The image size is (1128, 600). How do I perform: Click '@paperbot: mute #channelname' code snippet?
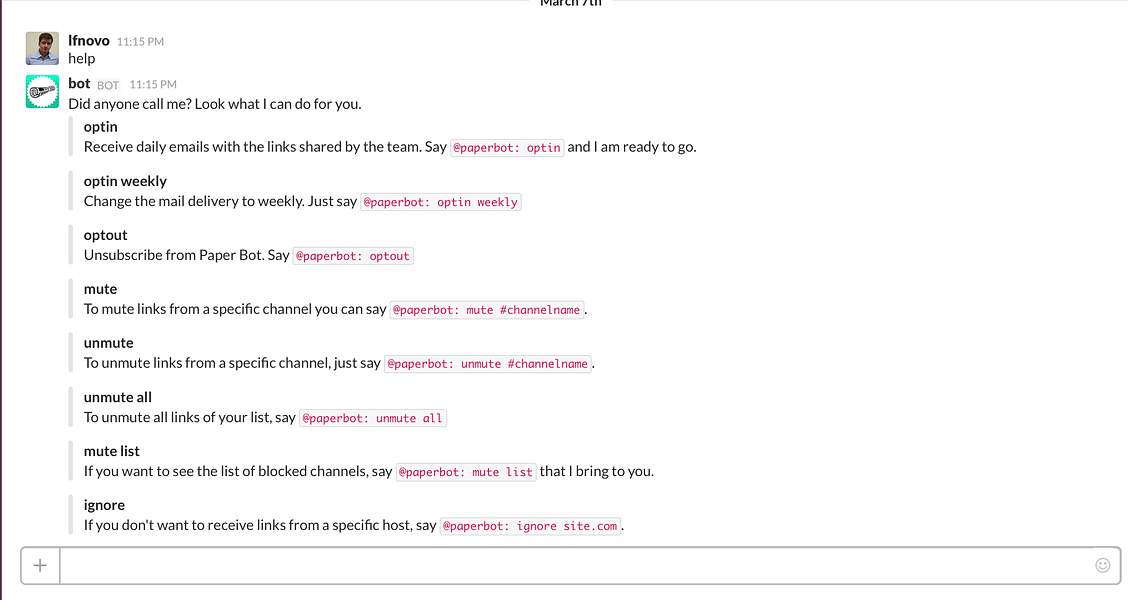point(487,310)
